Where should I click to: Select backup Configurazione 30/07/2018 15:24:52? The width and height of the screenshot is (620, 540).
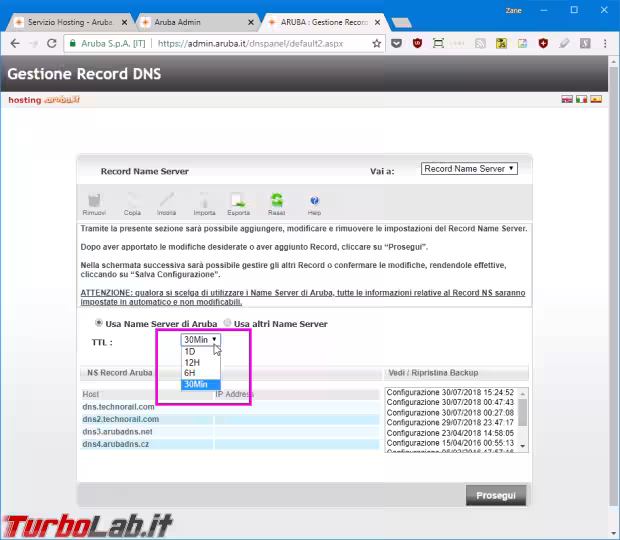[x=449, y=392]
